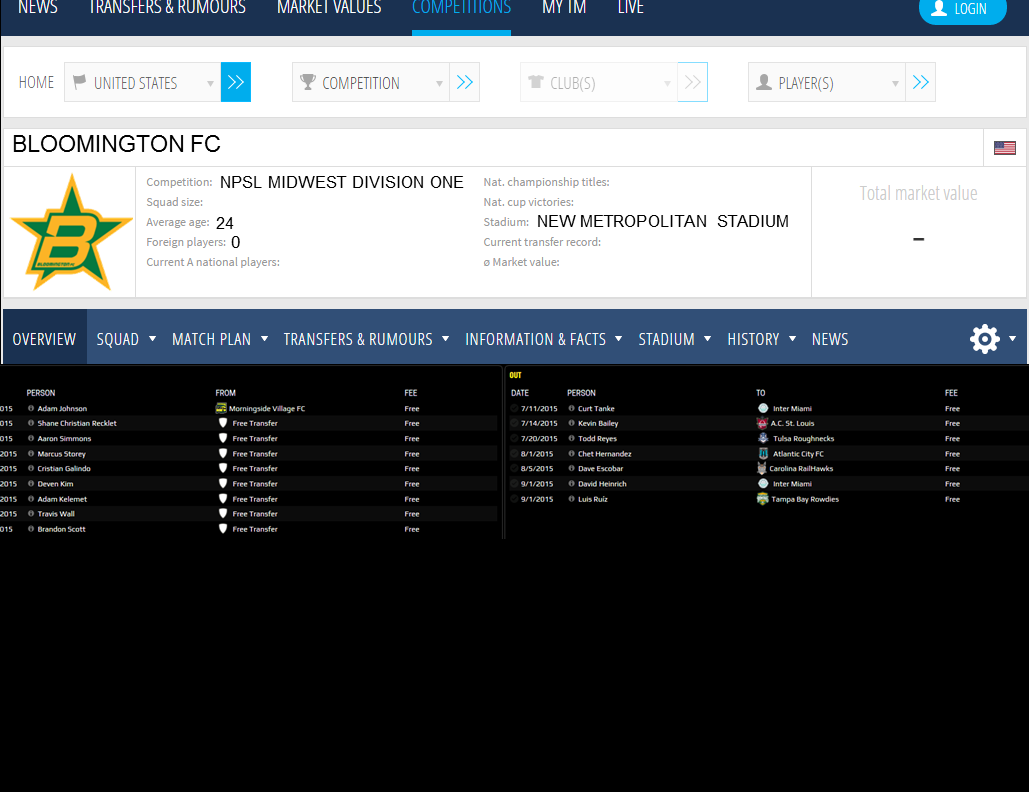Expand the Match Plan menu

pyautogui.click(x=220, y=339)
